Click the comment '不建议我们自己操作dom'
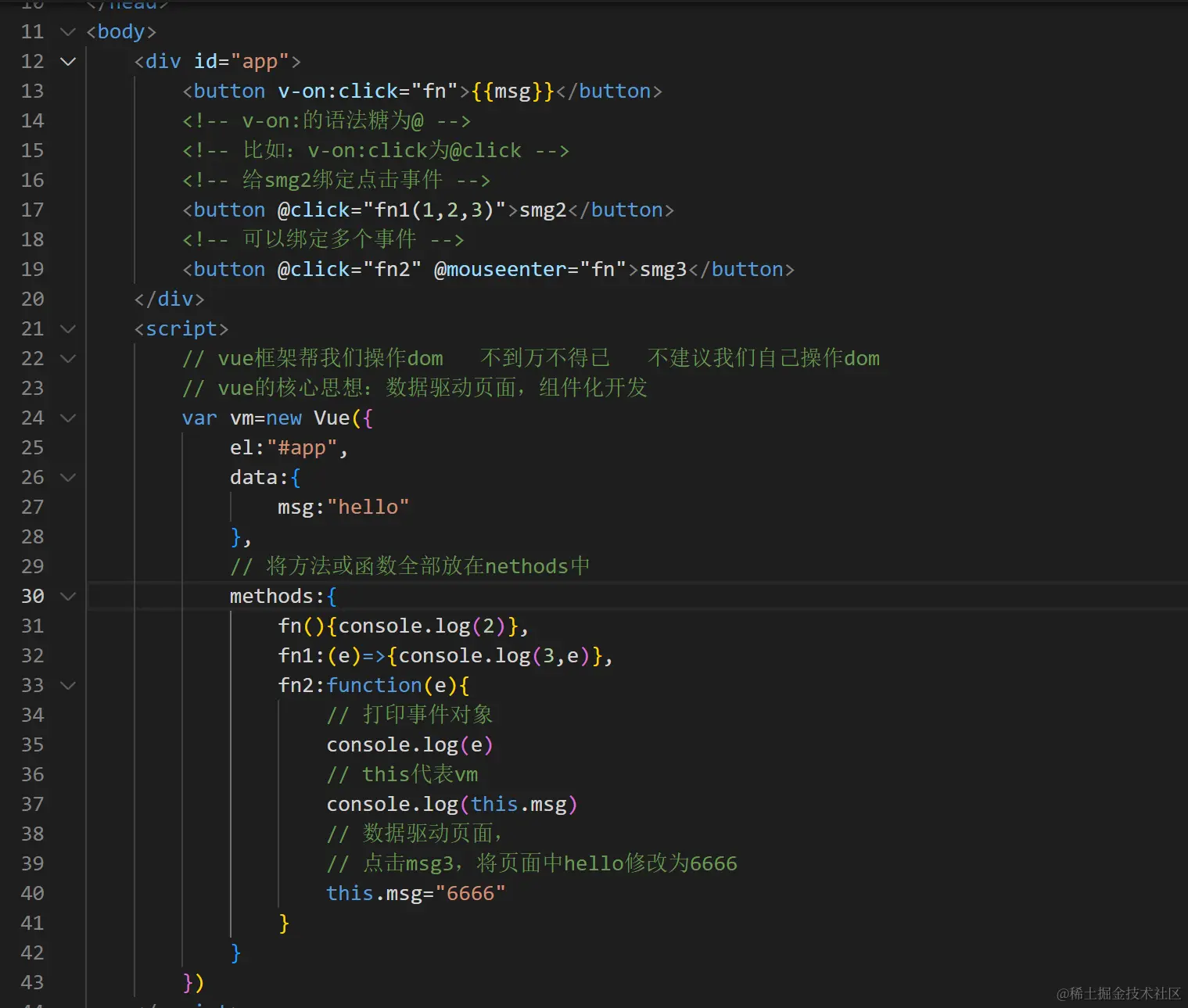The width and height of the screenshot is (1188, 1008). pyautogui.click(x=764, y=359)
